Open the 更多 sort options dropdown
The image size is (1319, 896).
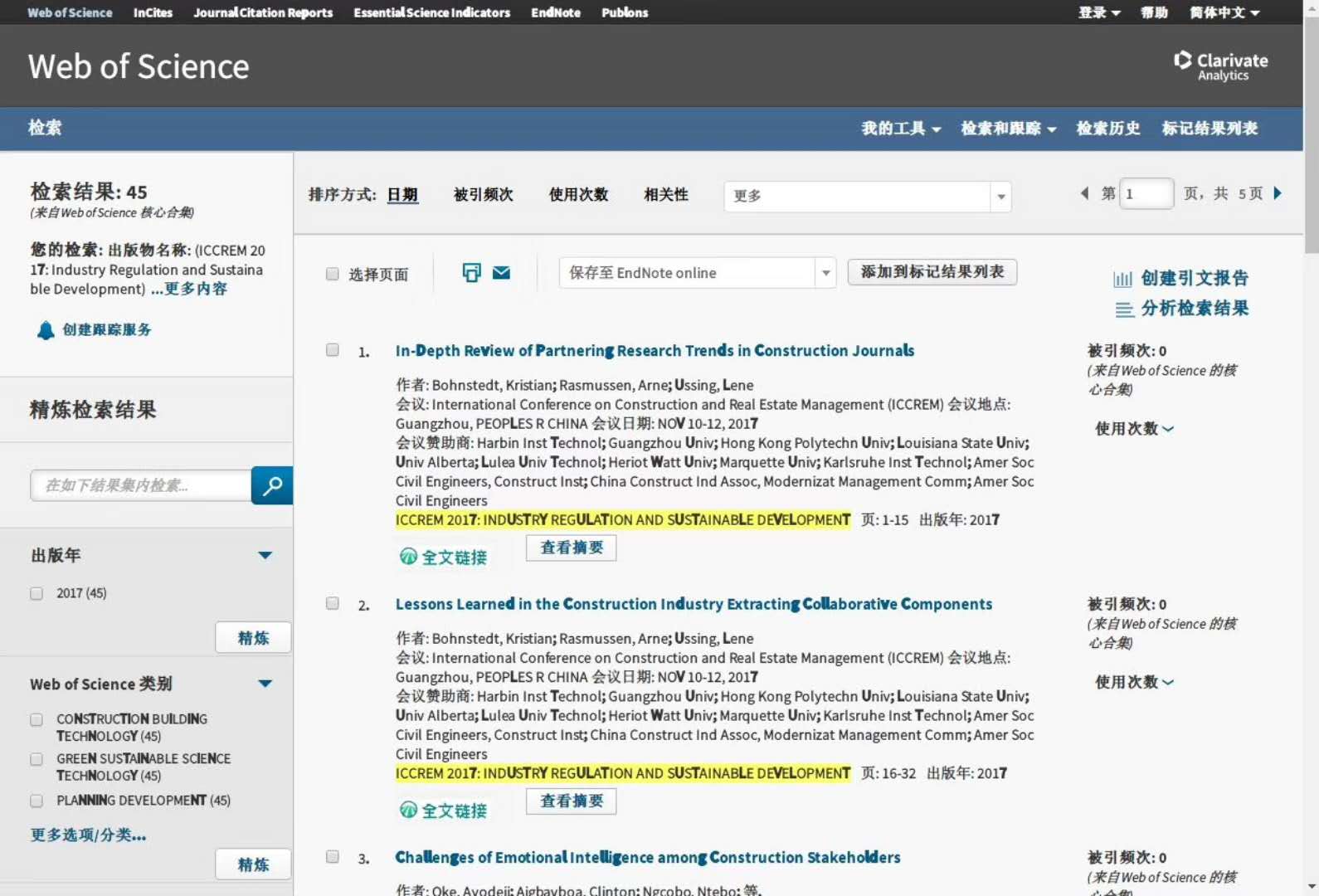coord(867,197)
